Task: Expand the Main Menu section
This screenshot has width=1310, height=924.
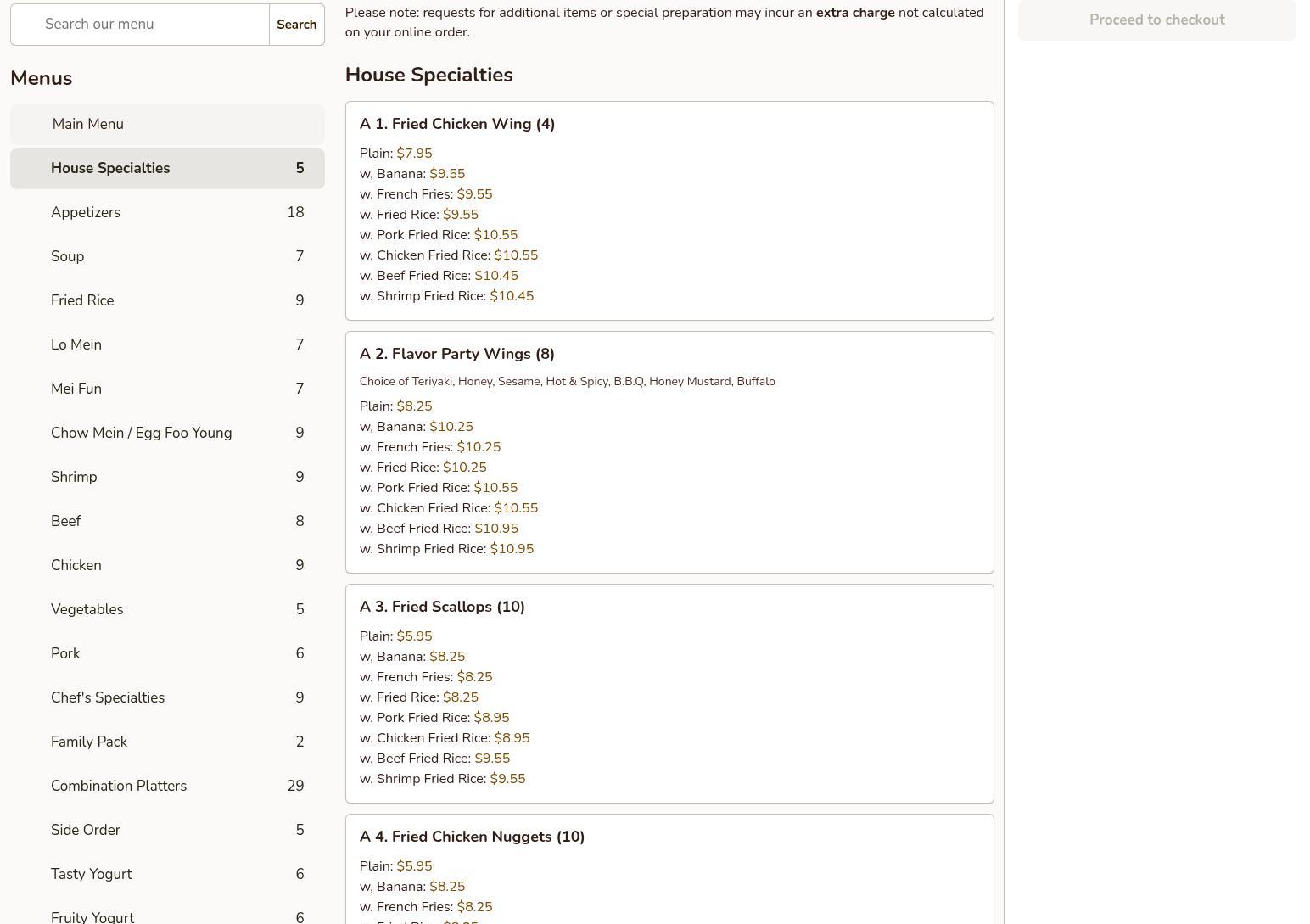Action: point(167,125)
